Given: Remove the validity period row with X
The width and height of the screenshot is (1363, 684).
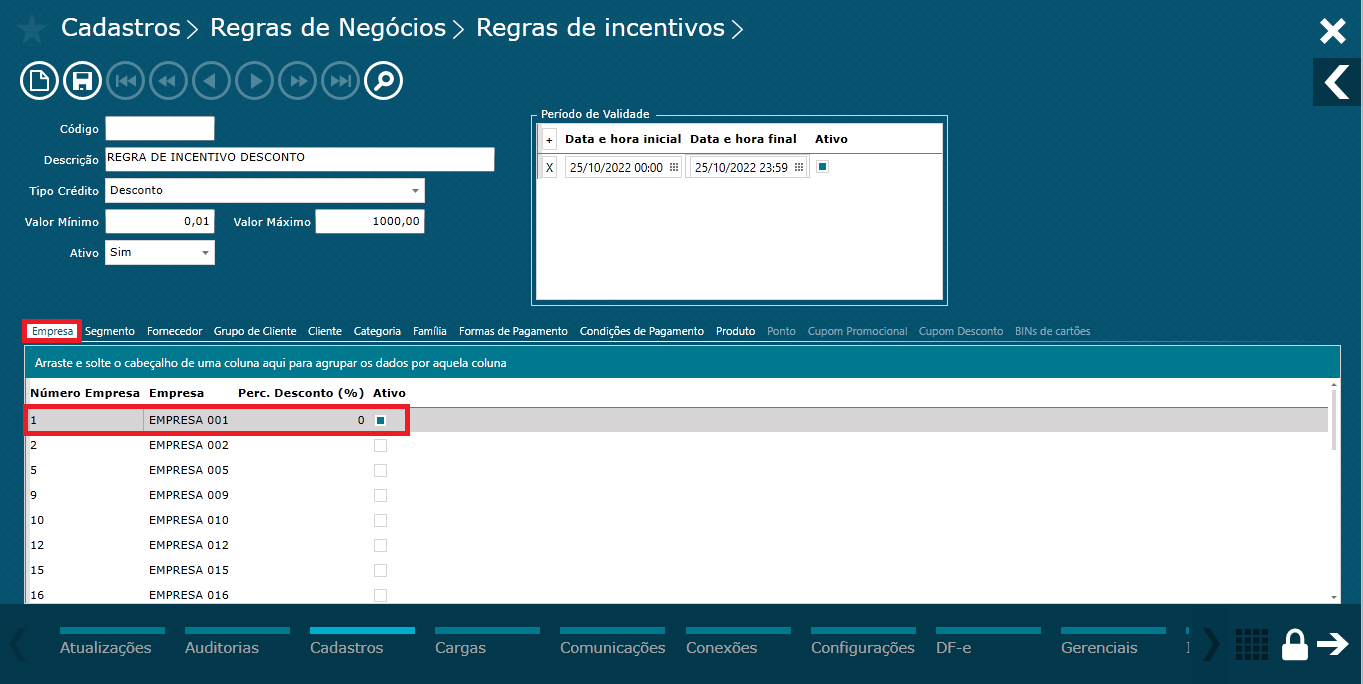Looking at the screenshot, I should pos(549,168).
